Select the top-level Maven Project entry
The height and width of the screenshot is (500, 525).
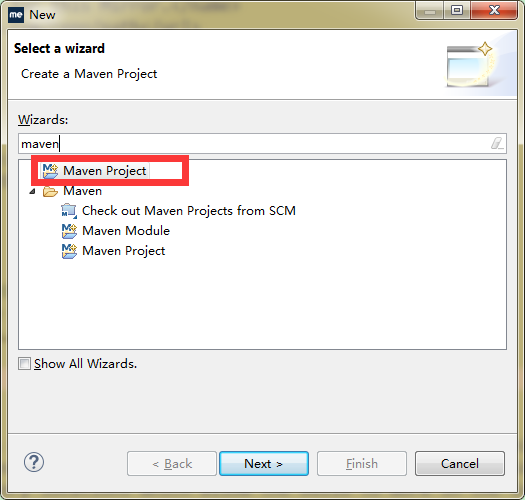(105, 171)
